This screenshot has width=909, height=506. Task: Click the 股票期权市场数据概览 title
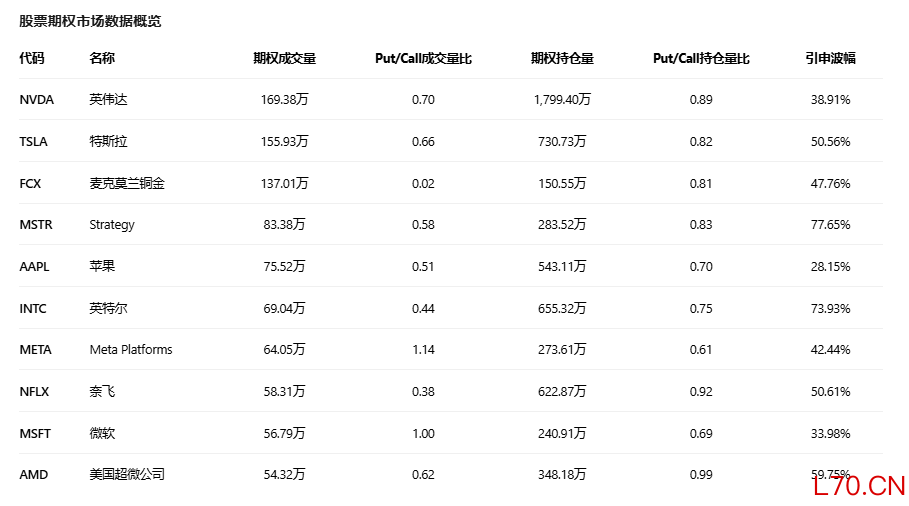(90, 21)
